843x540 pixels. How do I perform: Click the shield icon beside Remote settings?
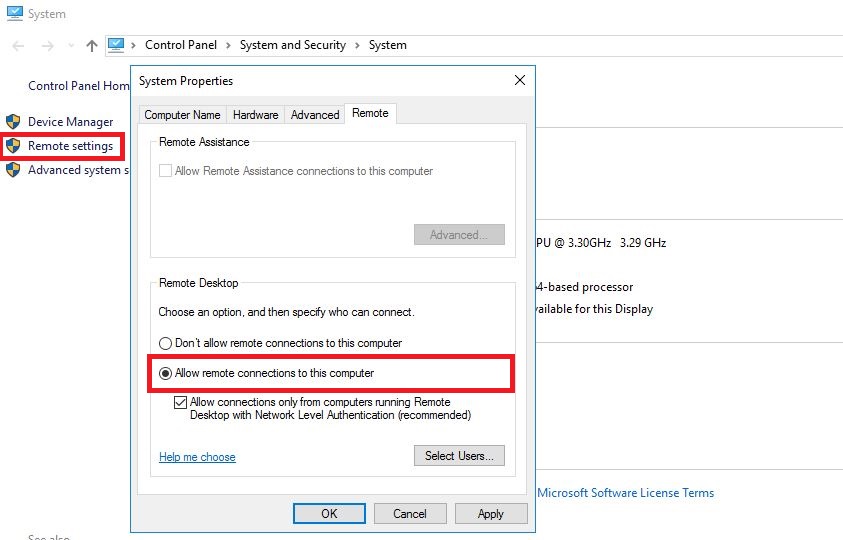[13, 146]
